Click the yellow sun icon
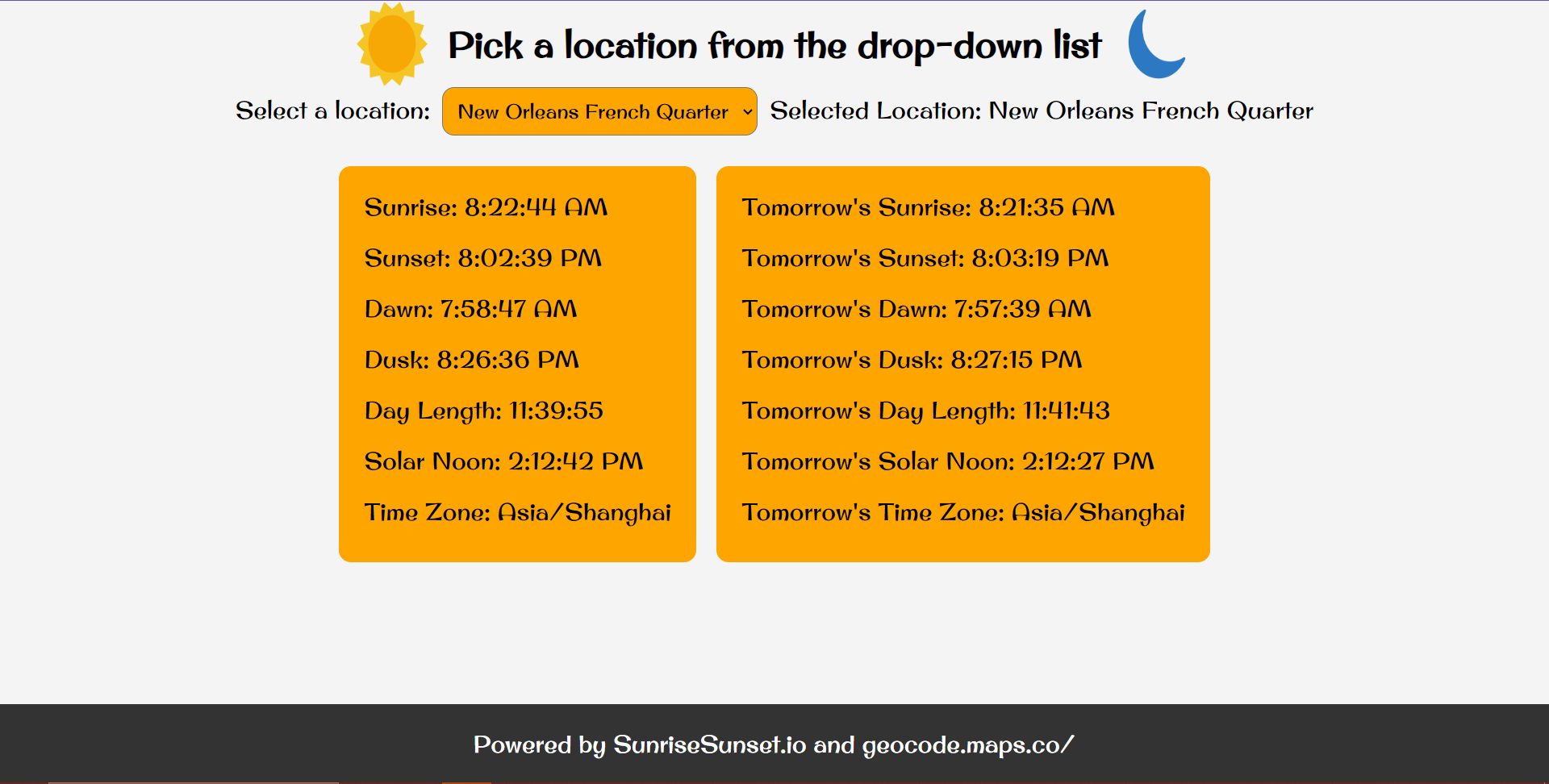 tap(392, 44)
